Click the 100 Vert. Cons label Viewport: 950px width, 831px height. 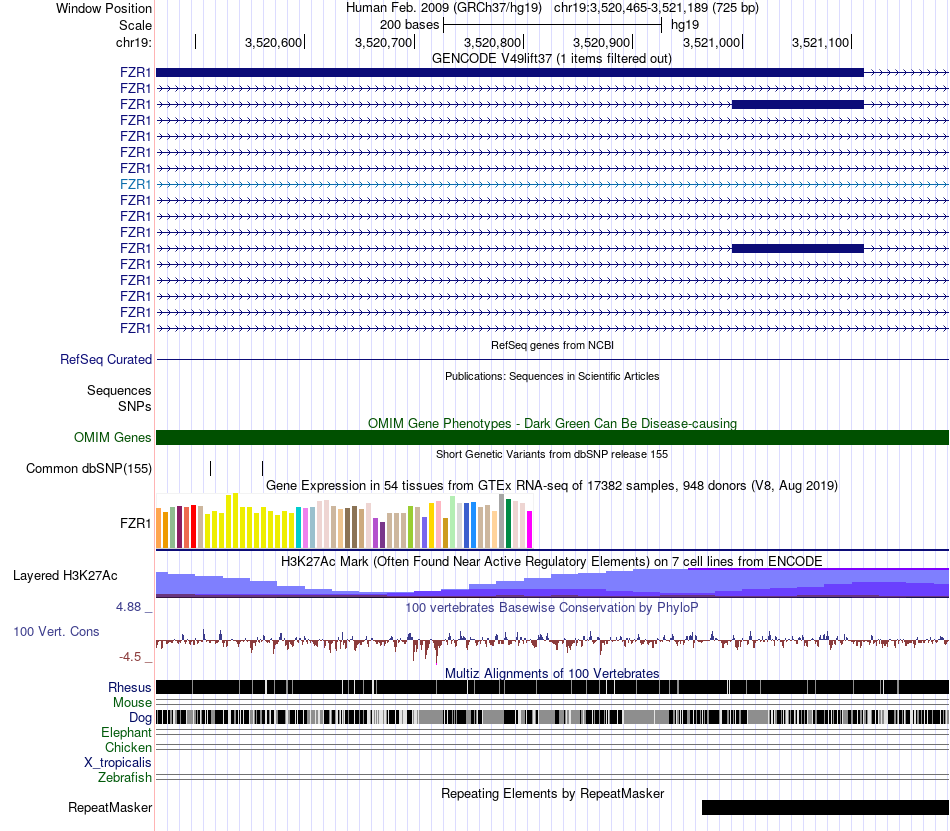coord(56,632)
